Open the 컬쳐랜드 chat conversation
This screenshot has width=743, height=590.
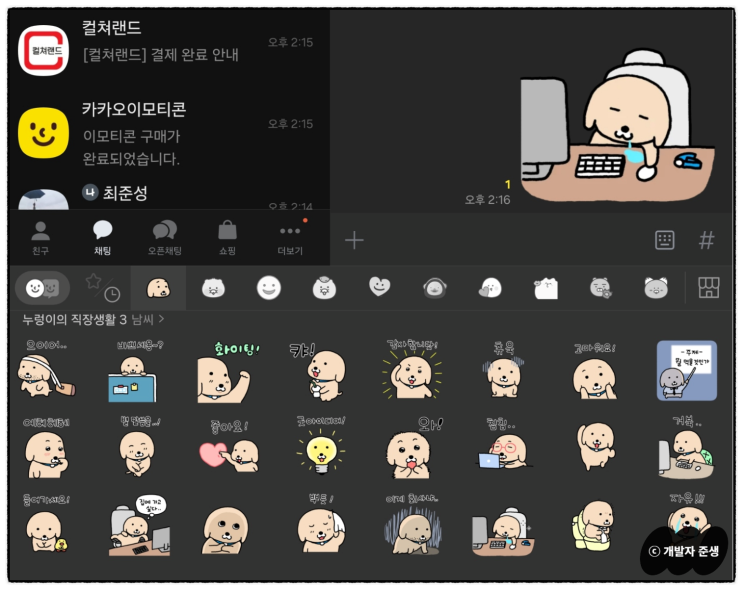(x=169, y=49)
